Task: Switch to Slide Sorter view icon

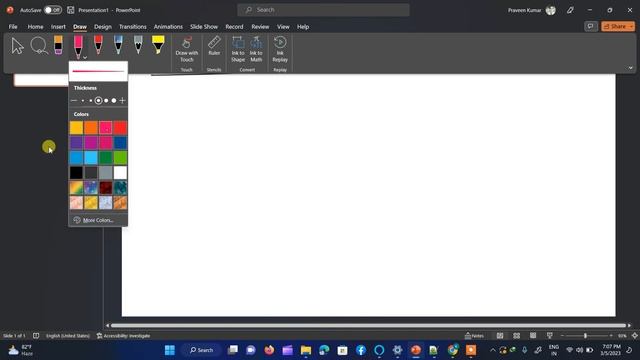Action: coord(517,336)
